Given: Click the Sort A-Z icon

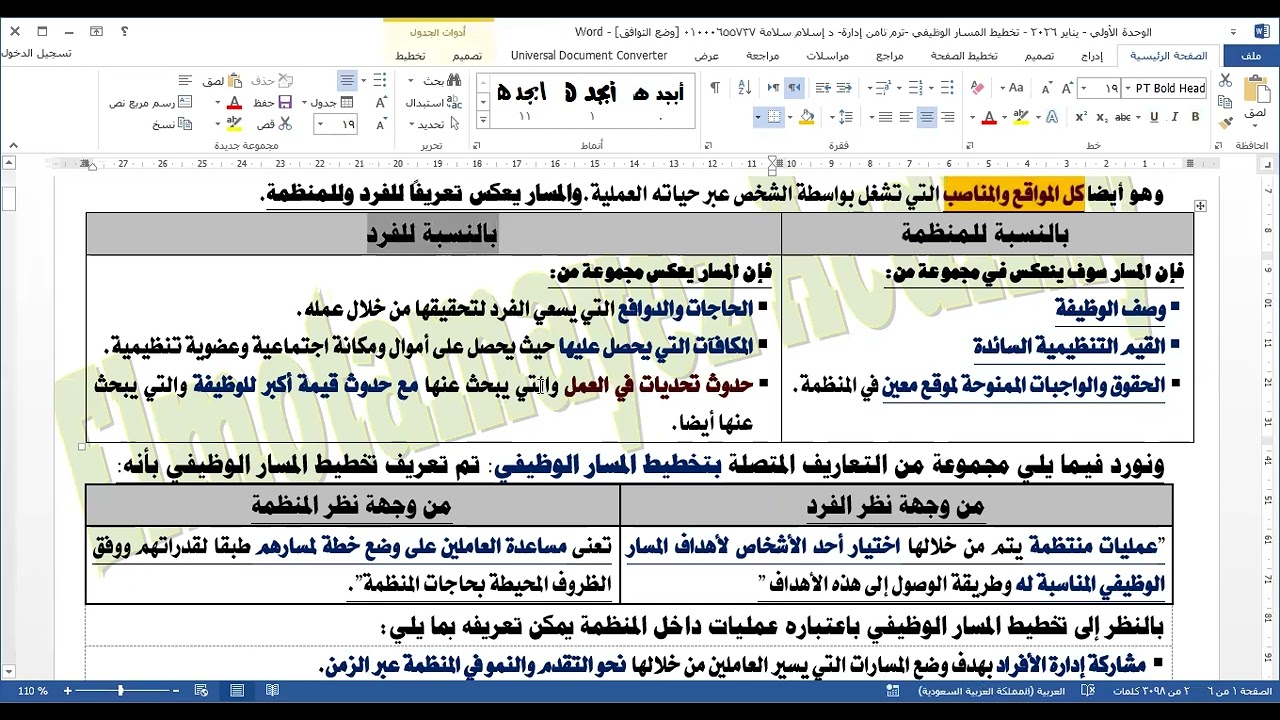Looking at the screenshot, I should coord(744,88).
